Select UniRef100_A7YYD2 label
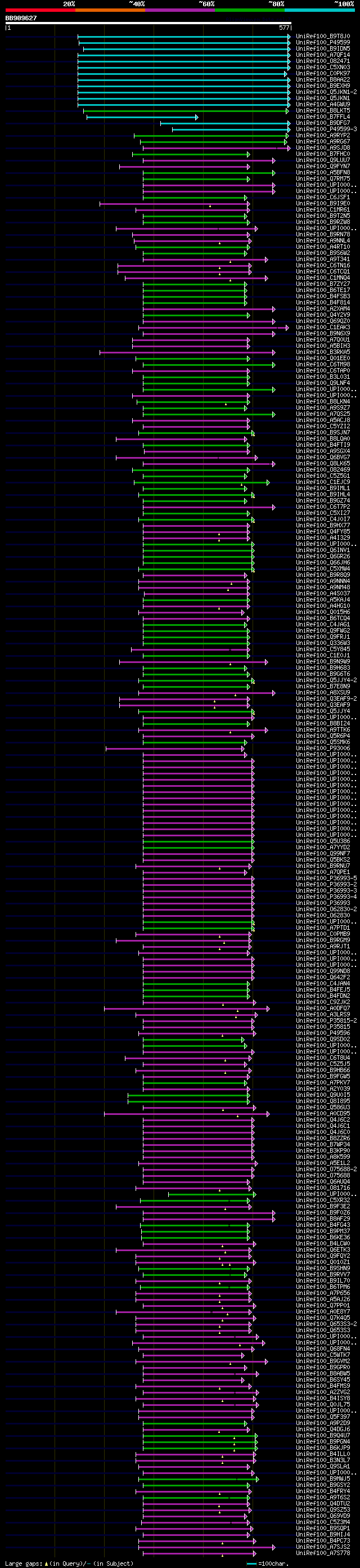The height and width of the screenshot is (1568, 360). point(323,847)
